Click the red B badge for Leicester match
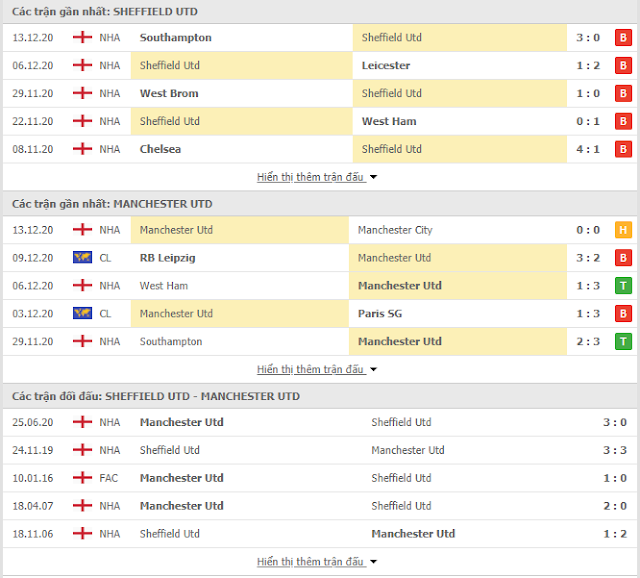 [x=623, y=65]
